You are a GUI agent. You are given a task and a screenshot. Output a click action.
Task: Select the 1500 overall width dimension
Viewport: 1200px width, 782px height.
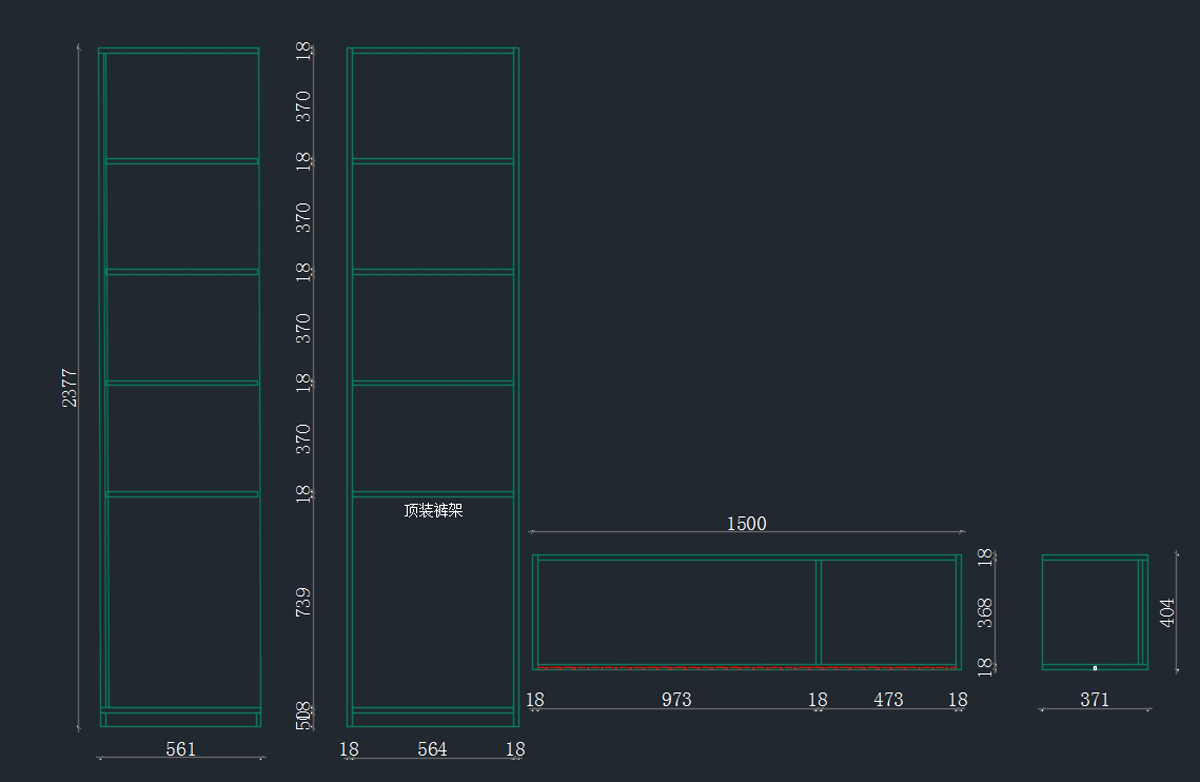(x=746, y=523)
